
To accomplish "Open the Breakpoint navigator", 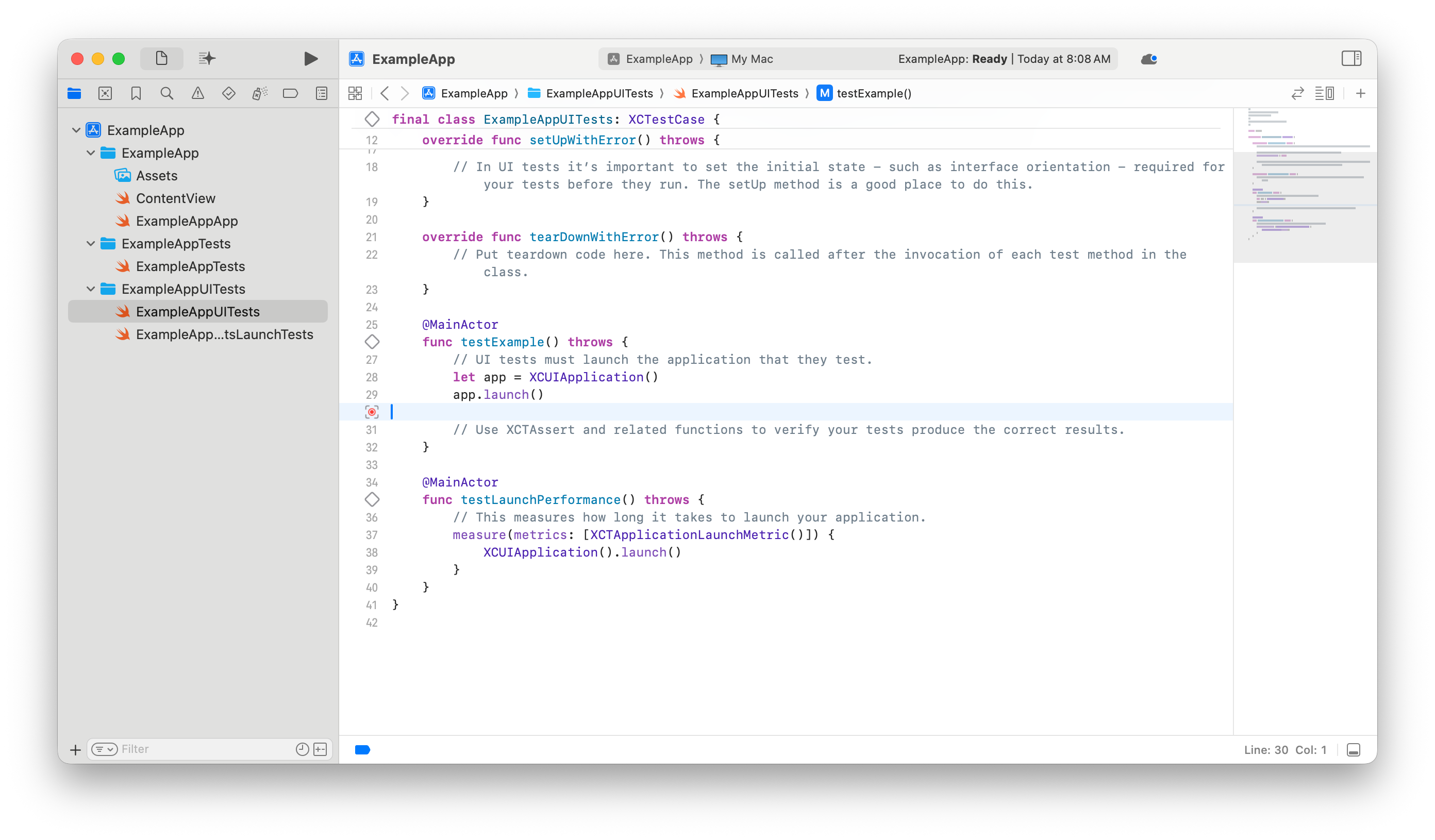I will pos(290,93).
